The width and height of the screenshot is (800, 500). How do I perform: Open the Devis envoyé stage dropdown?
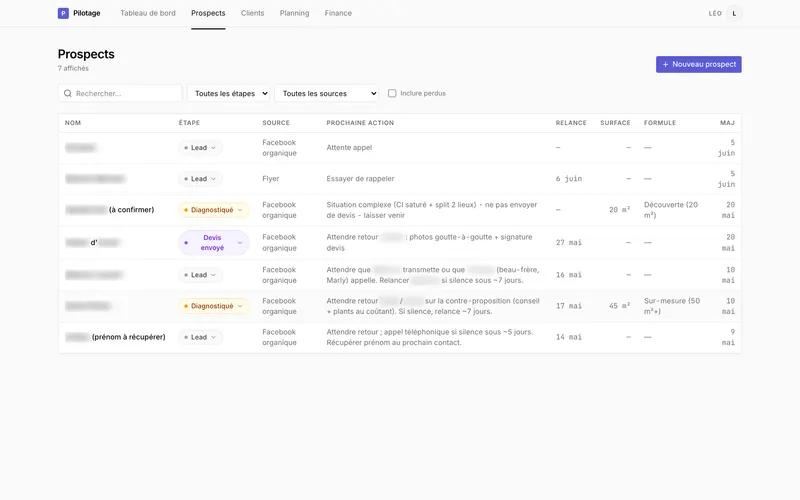click(214, 243)
